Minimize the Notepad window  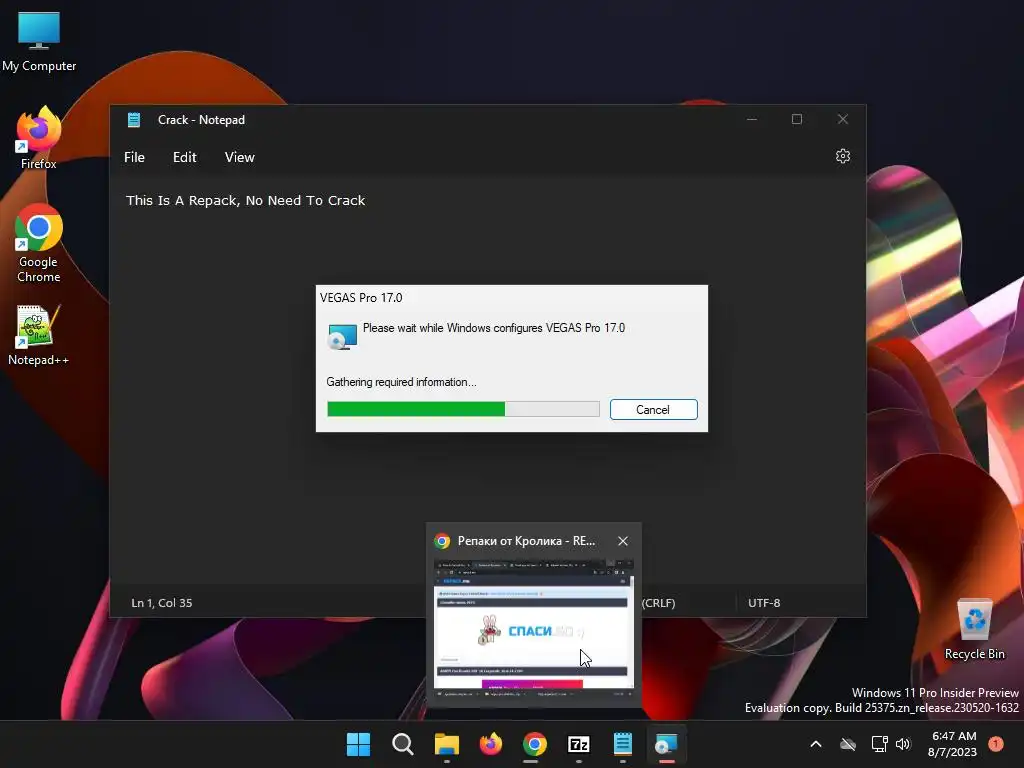pyautogui.click(x=752, y=120)
